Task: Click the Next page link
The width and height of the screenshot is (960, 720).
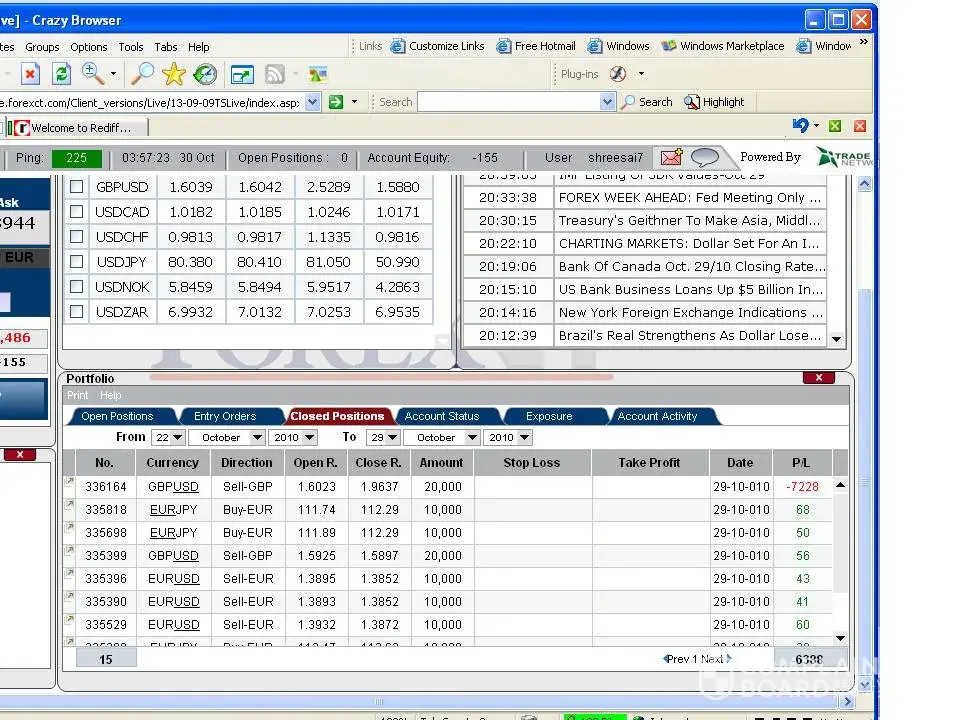Action: [713, 659]
